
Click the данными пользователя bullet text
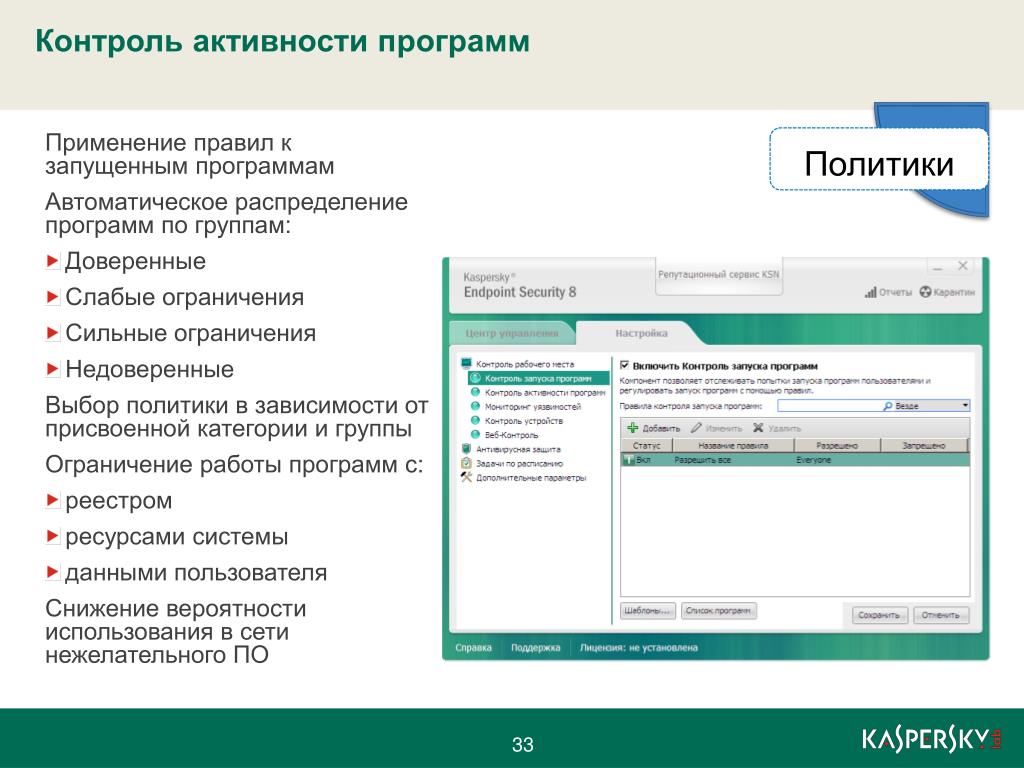point(196,573)
